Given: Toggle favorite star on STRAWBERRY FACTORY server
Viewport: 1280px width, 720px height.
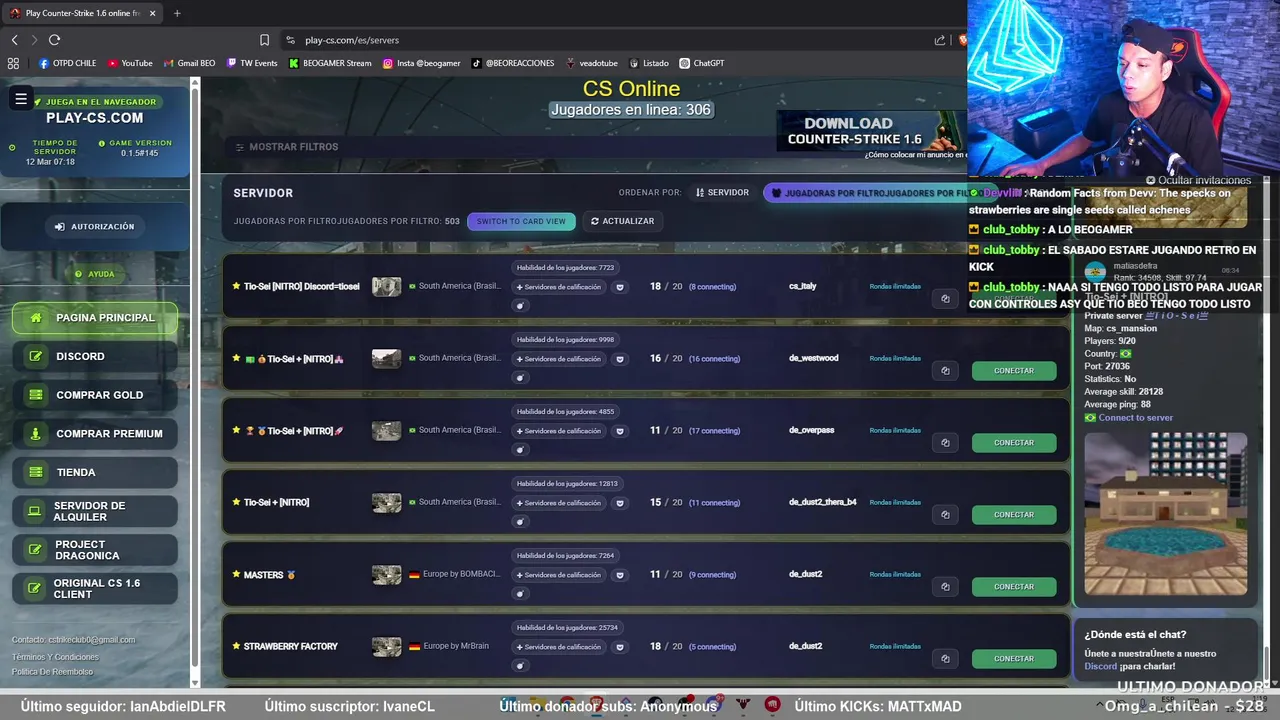Looking at the screenshot, I should pyautogui.click(x=236, y=646).
